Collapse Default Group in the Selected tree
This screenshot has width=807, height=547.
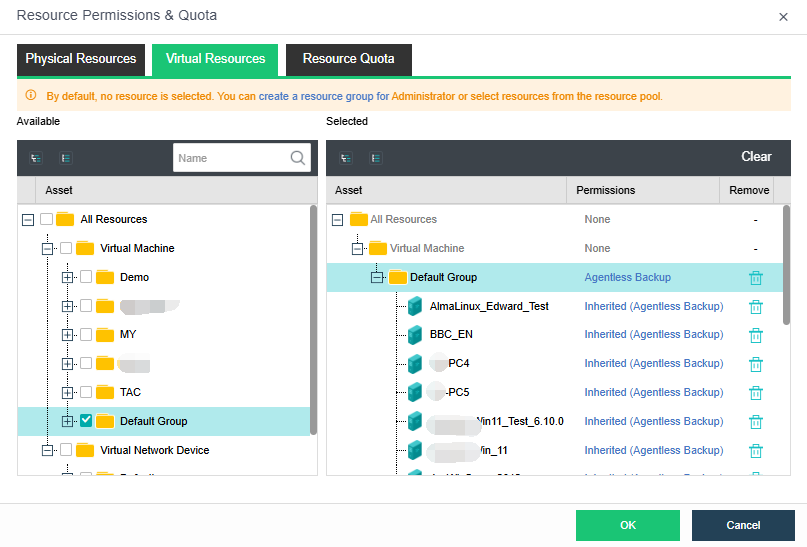[x=377, y=278]
